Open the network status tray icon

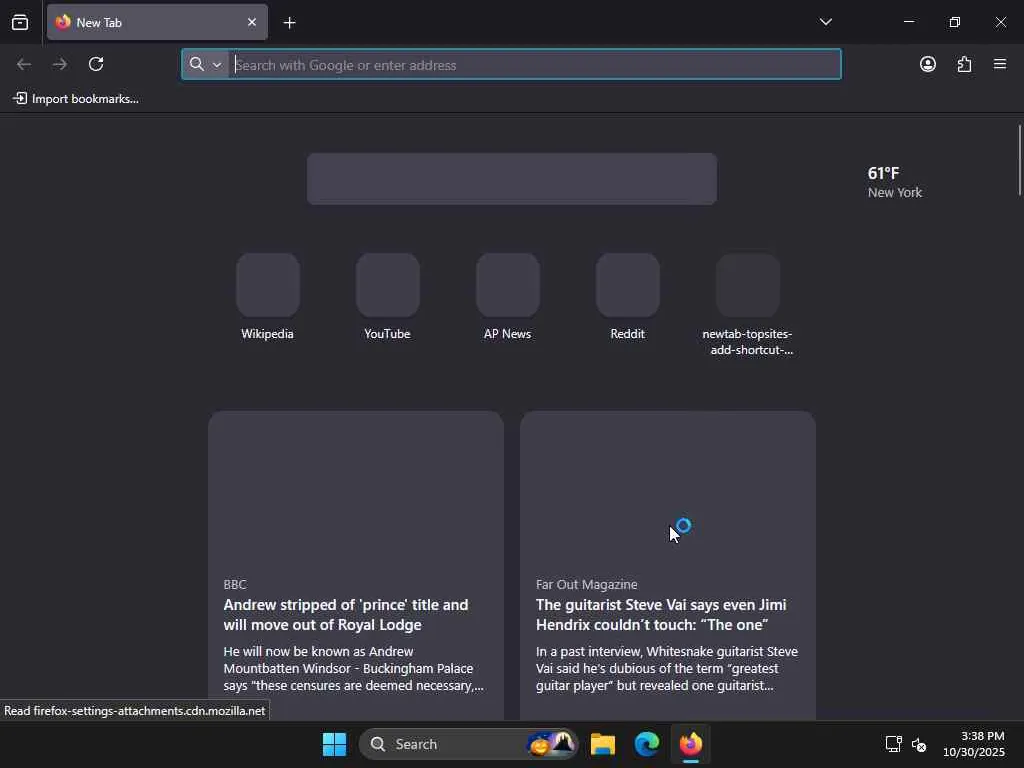(893, 744)
